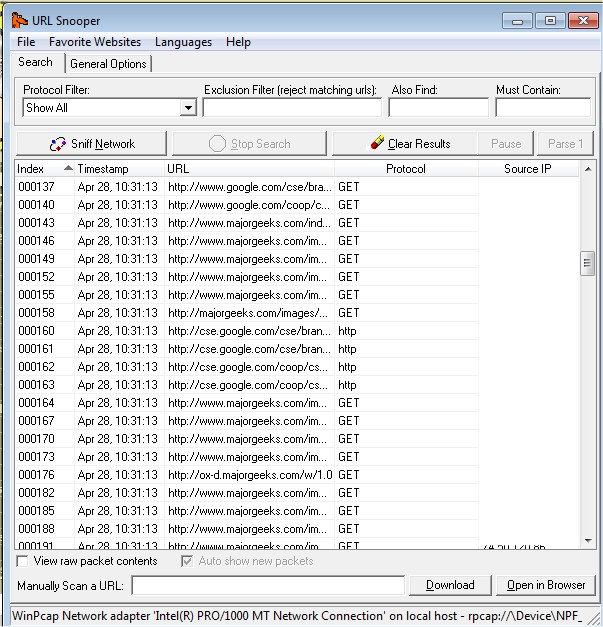Click the Also Find input field
603x627 pixels.
[438, 108]
